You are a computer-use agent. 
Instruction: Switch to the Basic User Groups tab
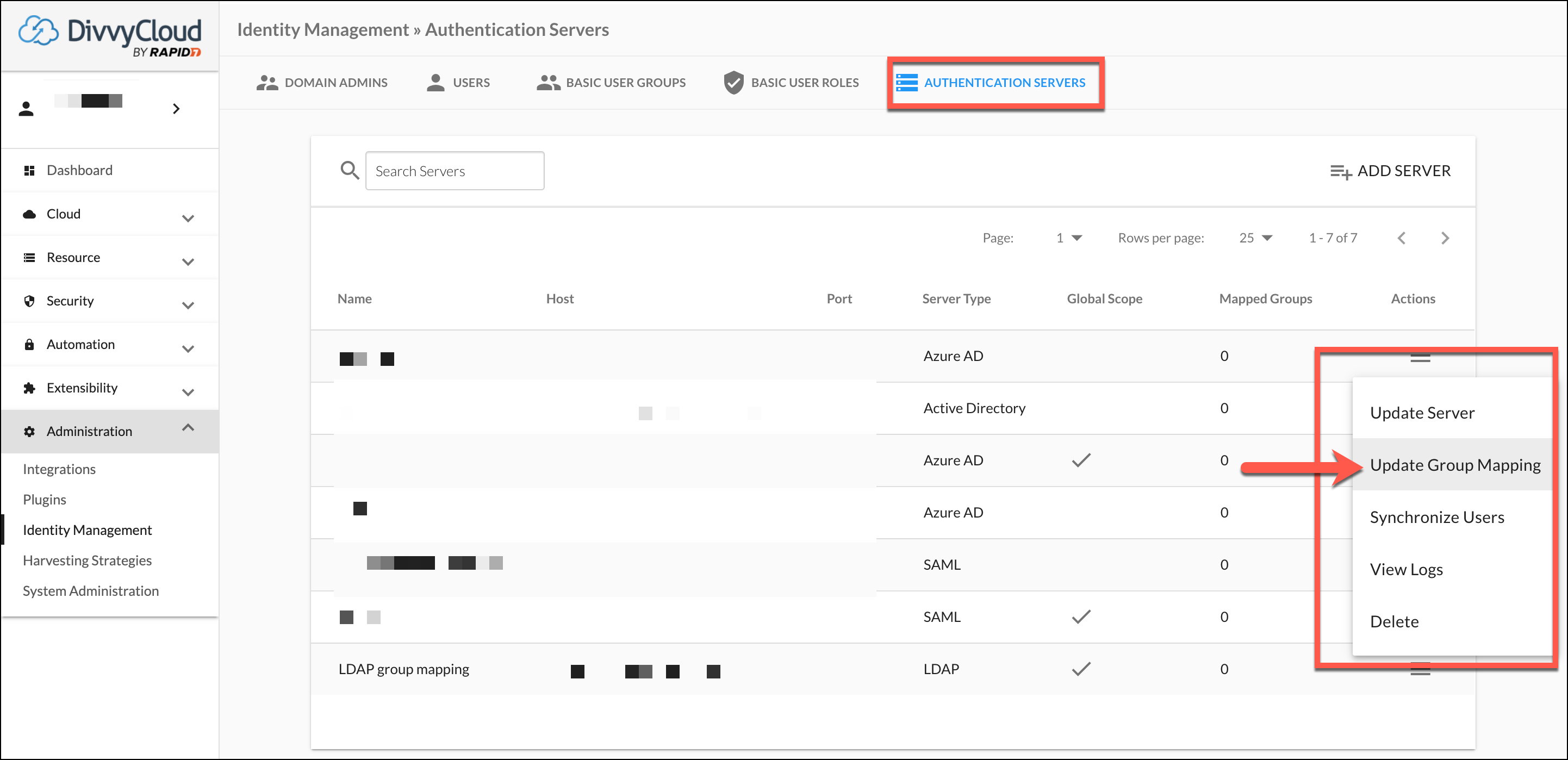(611, 83)
